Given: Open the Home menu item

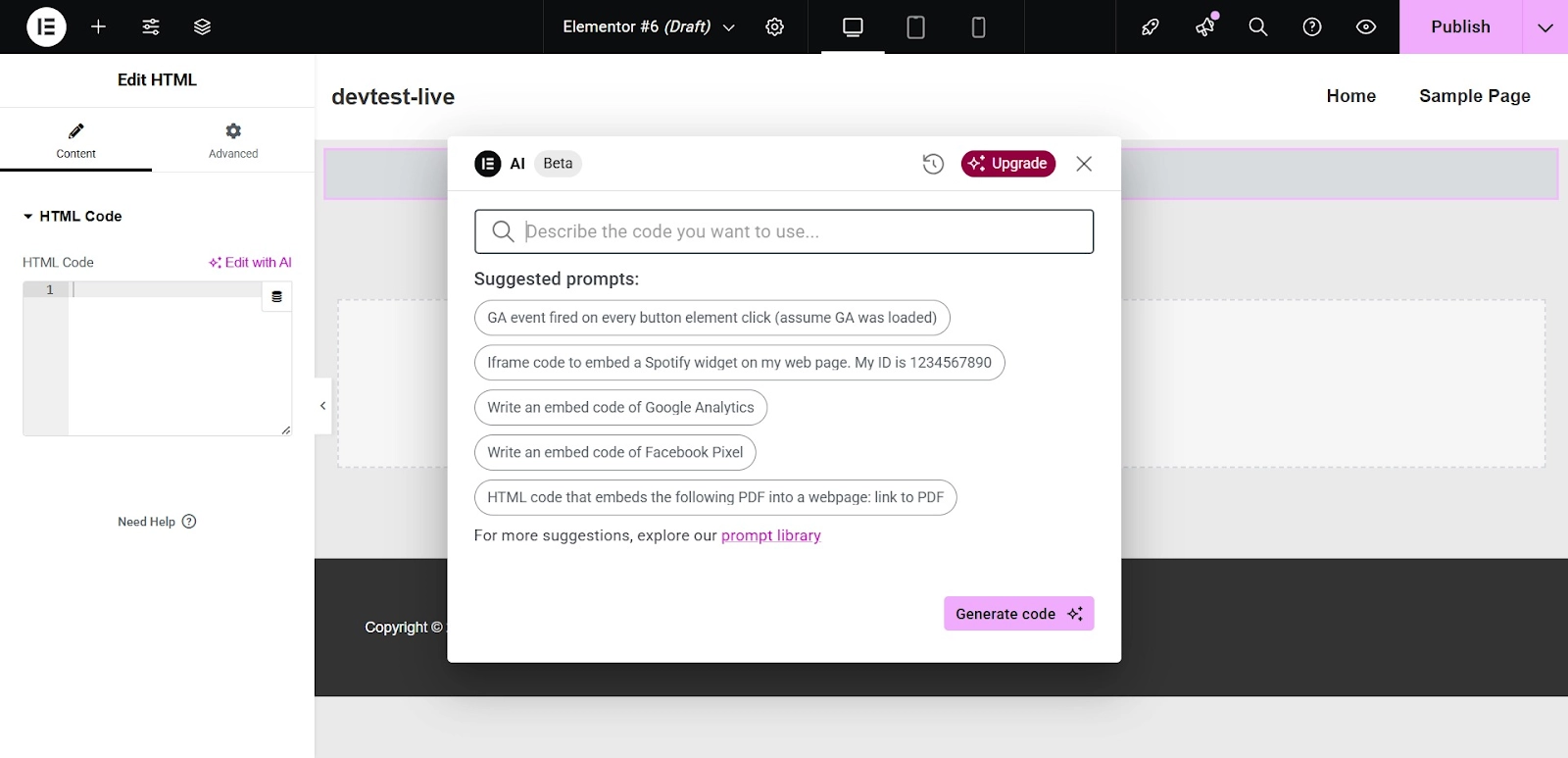Looking at the screenshot, I should 1350,96.
